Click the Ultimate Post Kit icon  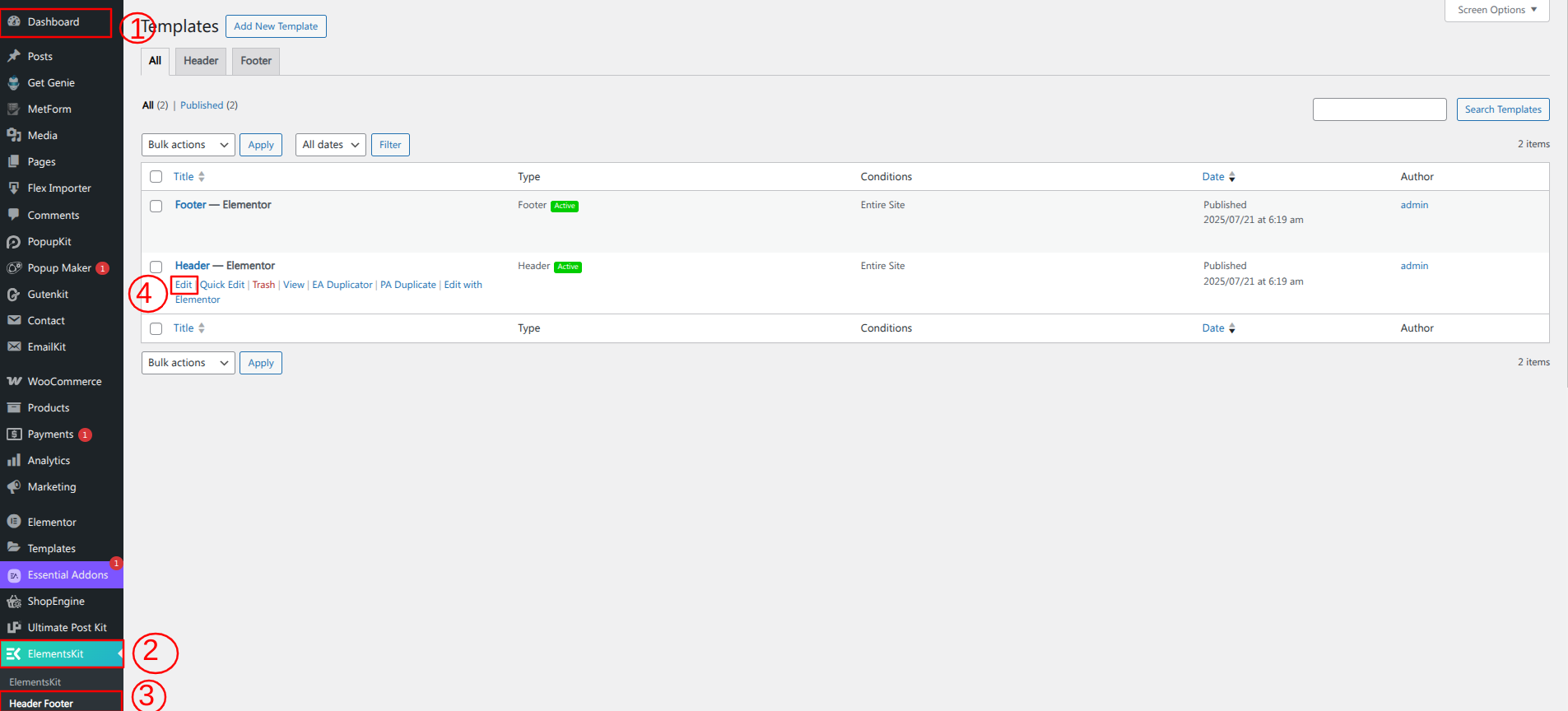coord(14,628)
